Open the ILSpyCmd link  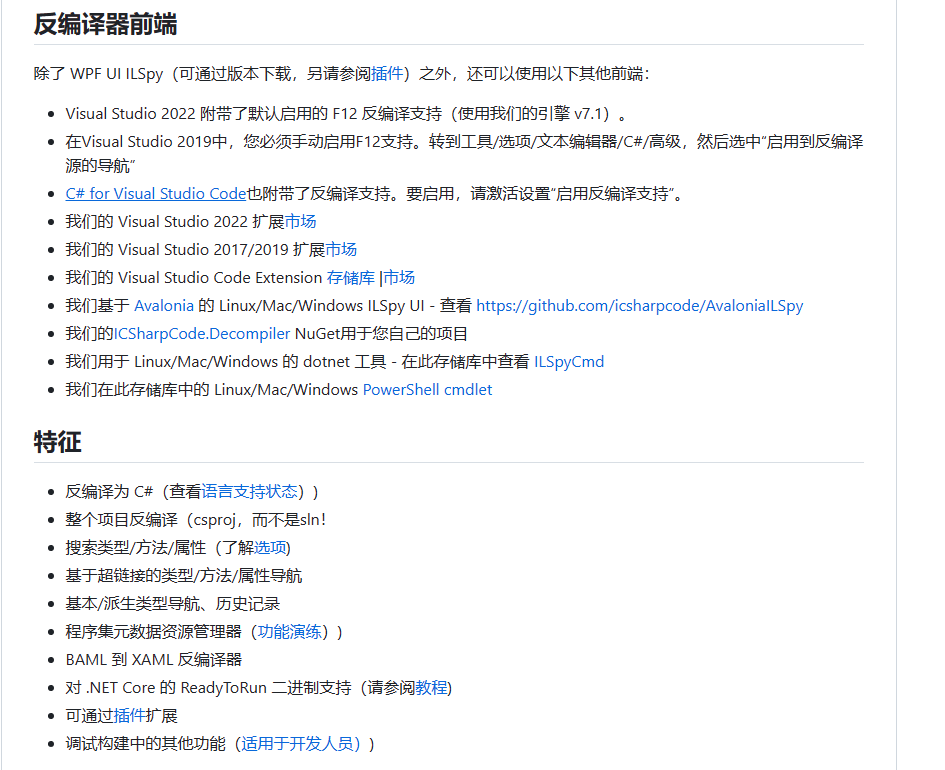(x=569, y=362)
